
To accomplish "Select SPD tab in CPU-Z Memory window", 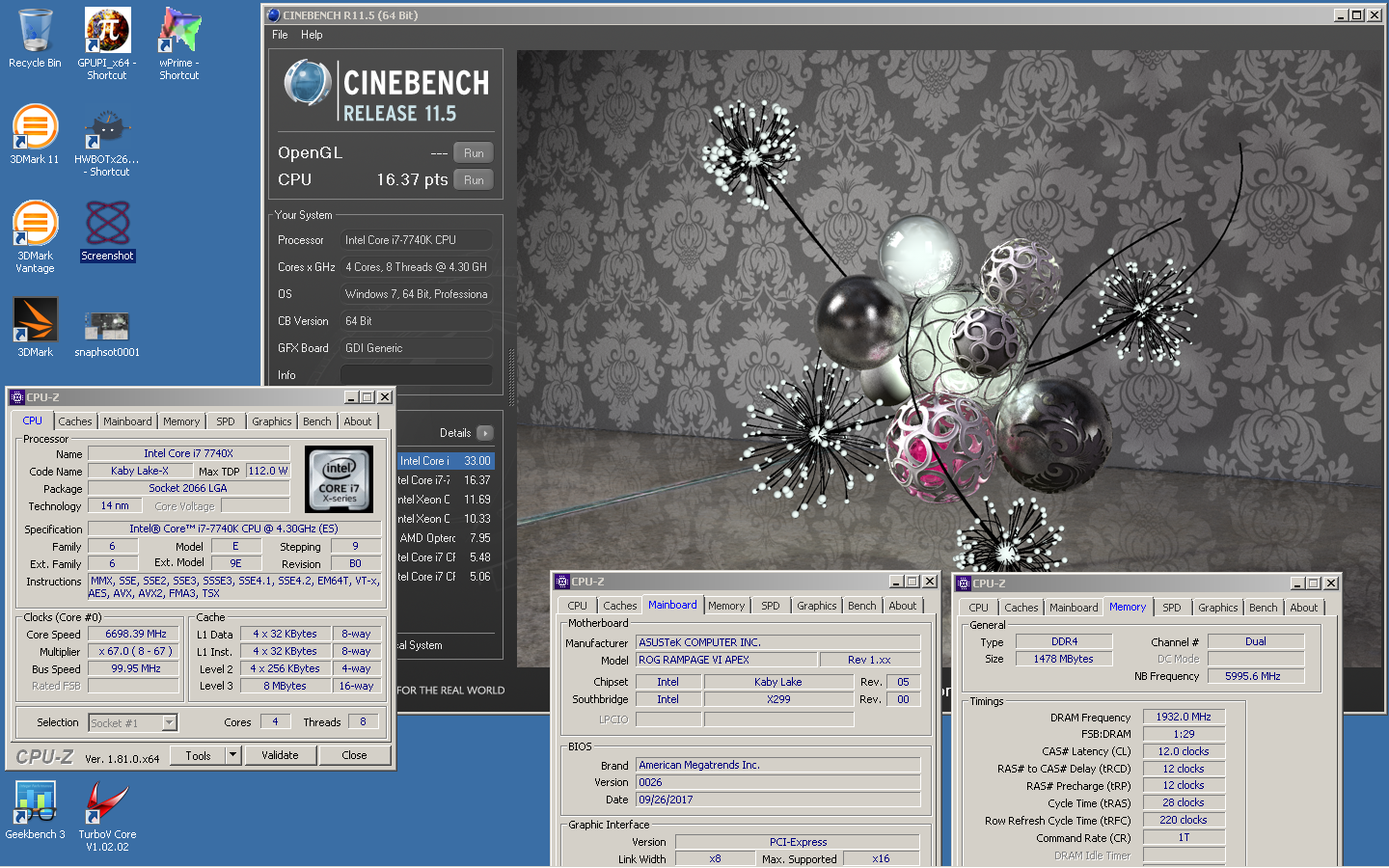I will (1172, 608).
